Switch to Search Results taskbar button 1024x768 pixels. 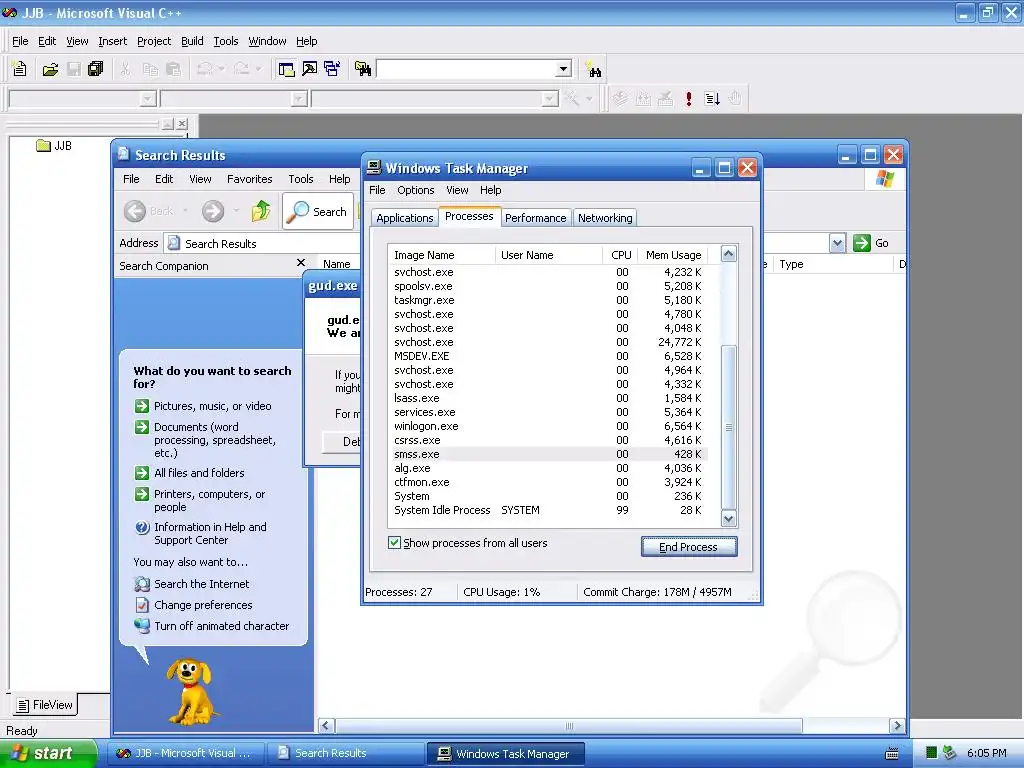pos(345,754)
